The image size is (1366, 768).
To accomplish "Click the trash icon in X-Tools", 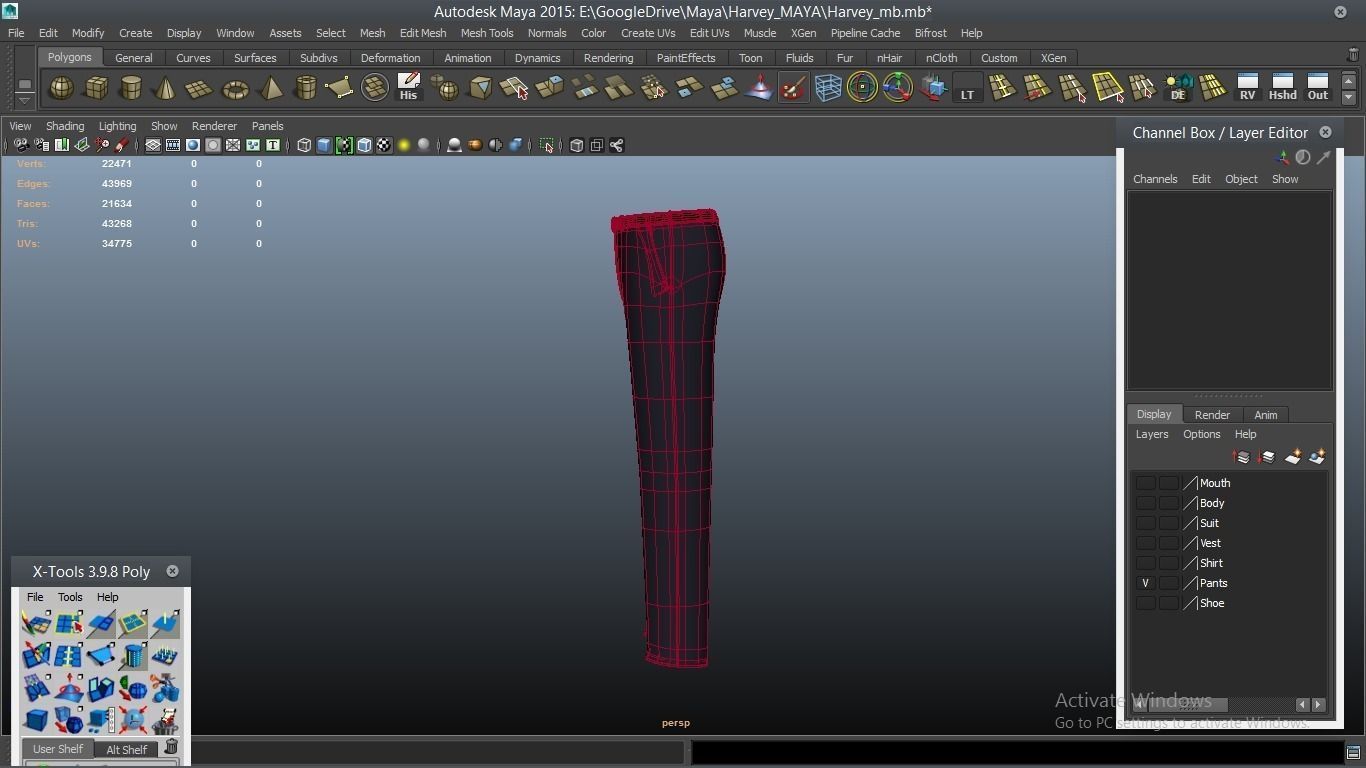I will tap(171, 747).
